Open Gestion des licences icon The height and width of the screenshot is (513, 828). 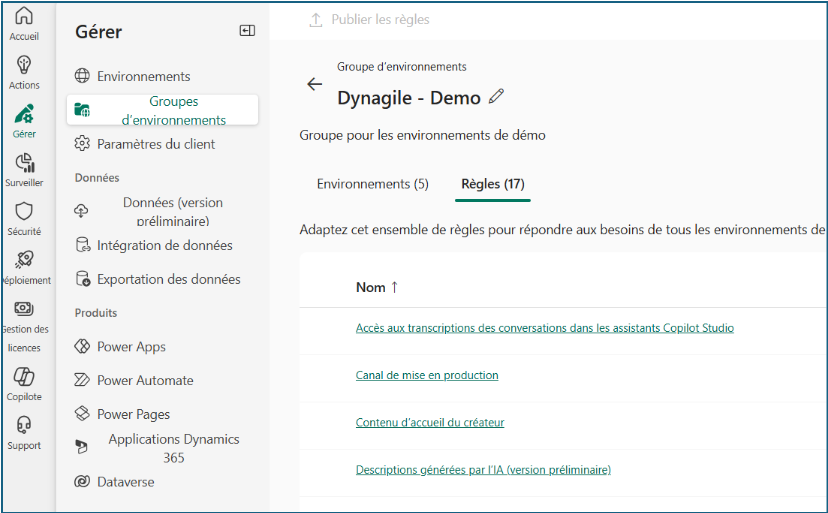coord(24,309)
